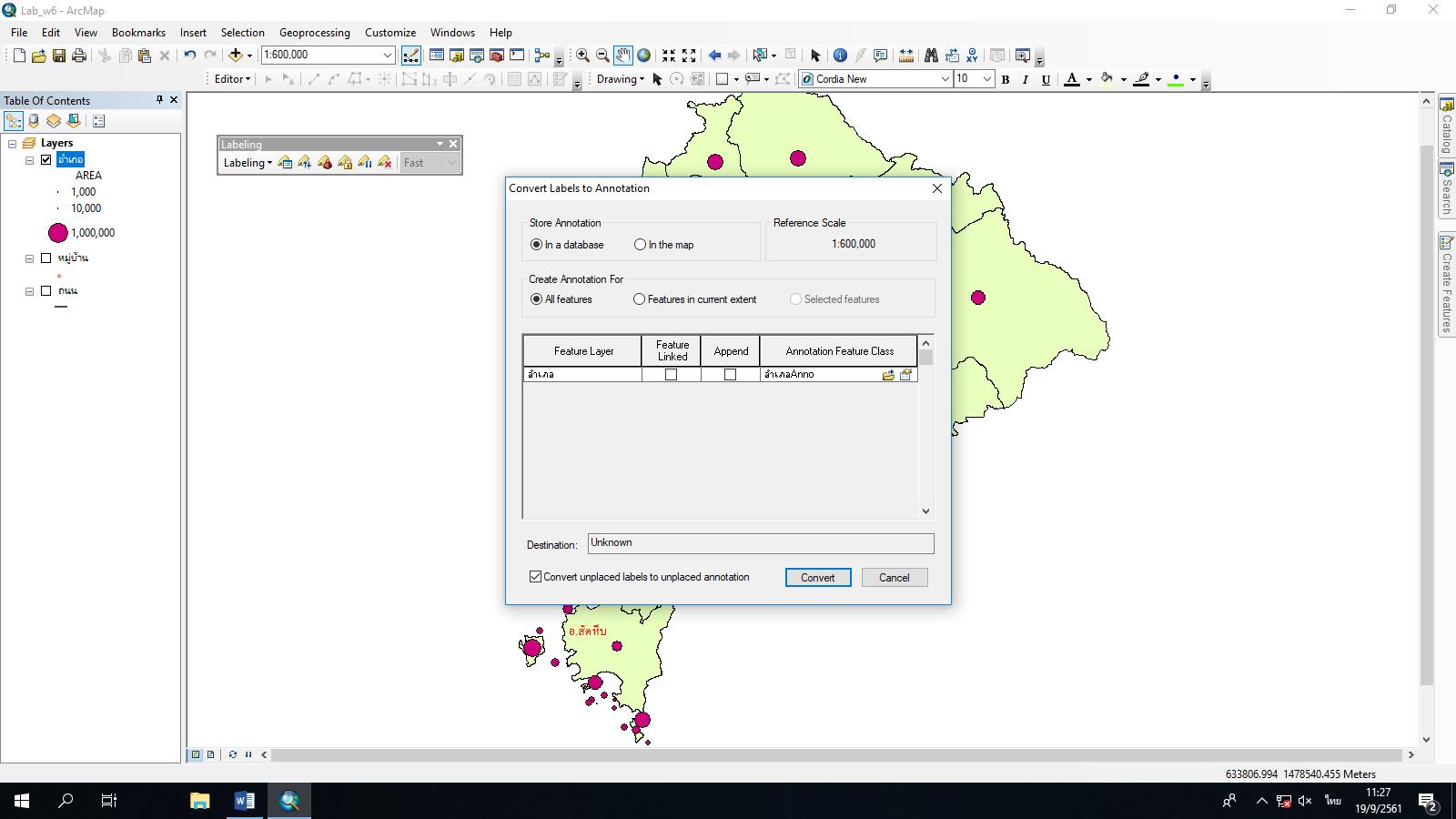The width and height of the screenshot is (1456, 819).
Task: Open the Attribute Table icon on standard toolbar
Action: [x=436, y=55]
